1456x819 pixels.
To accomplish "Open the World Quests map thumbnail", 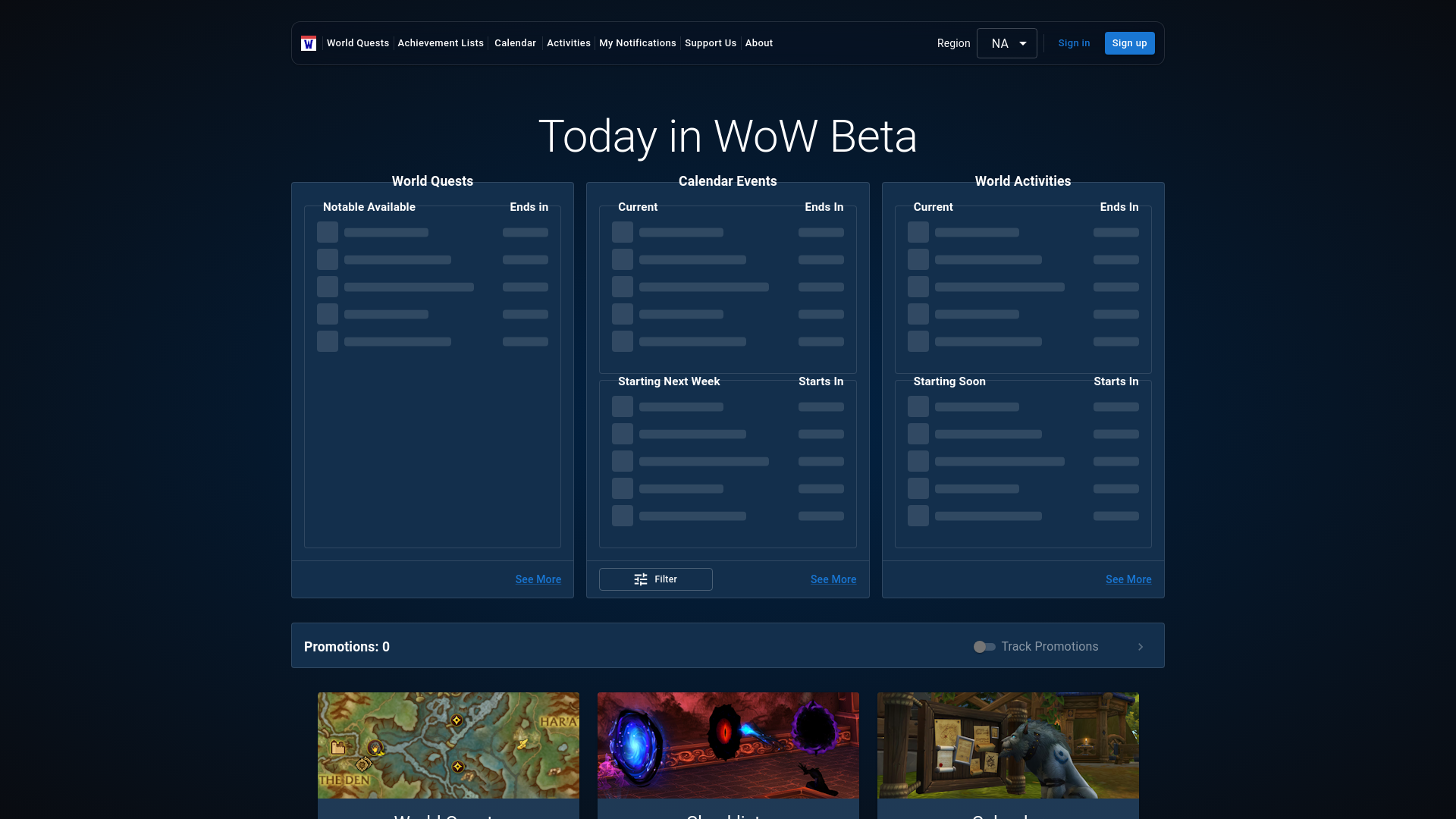I will [x=448, y=745].
